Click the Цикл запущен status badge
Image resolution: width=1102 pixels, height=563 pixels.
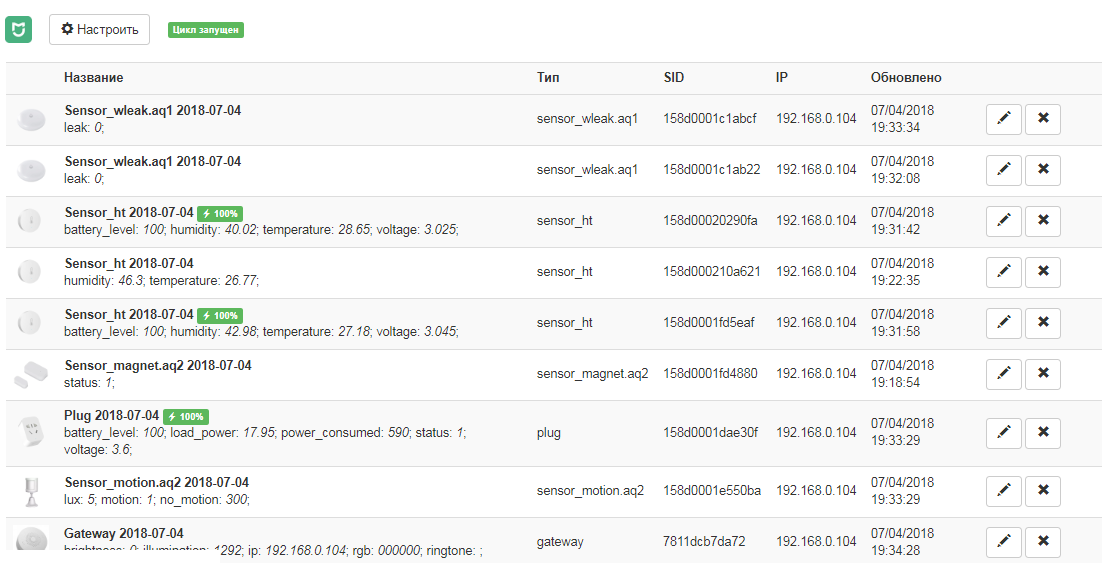pyautogui.click(x=206, y=30)
